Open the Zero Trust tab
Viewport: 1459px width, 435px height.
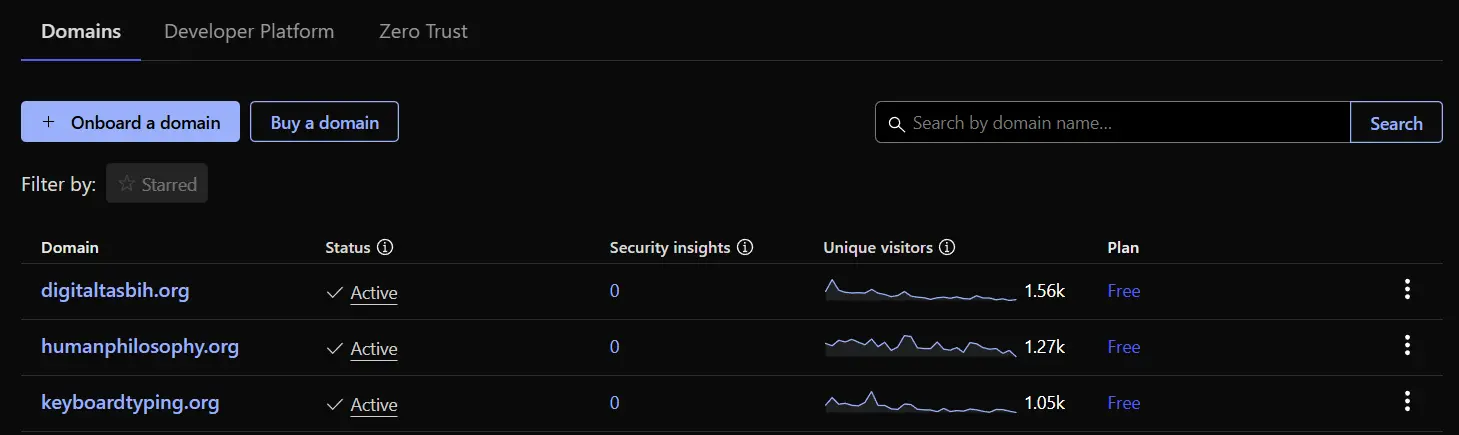[423, 31]
